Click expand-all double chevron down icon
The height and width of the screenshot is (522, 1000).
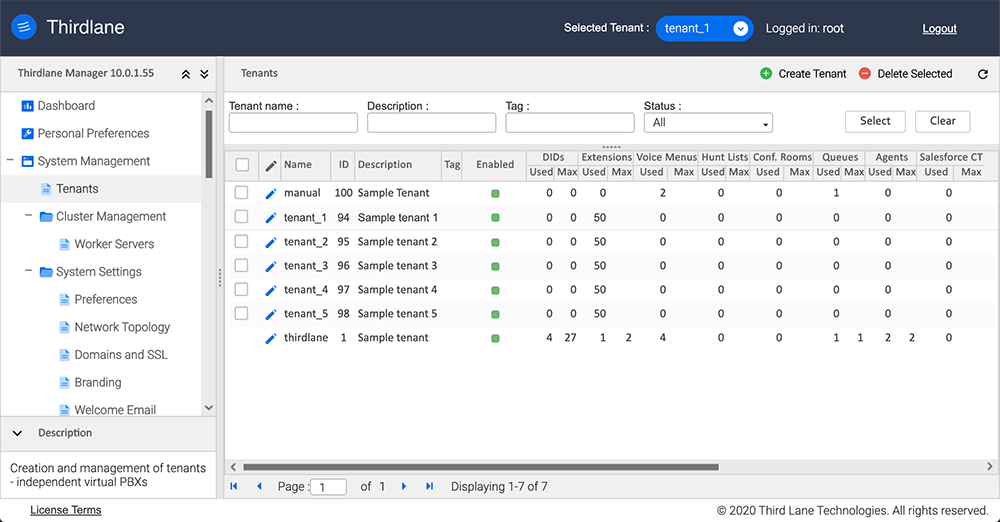pyautogui.click(x=204, y=74)
